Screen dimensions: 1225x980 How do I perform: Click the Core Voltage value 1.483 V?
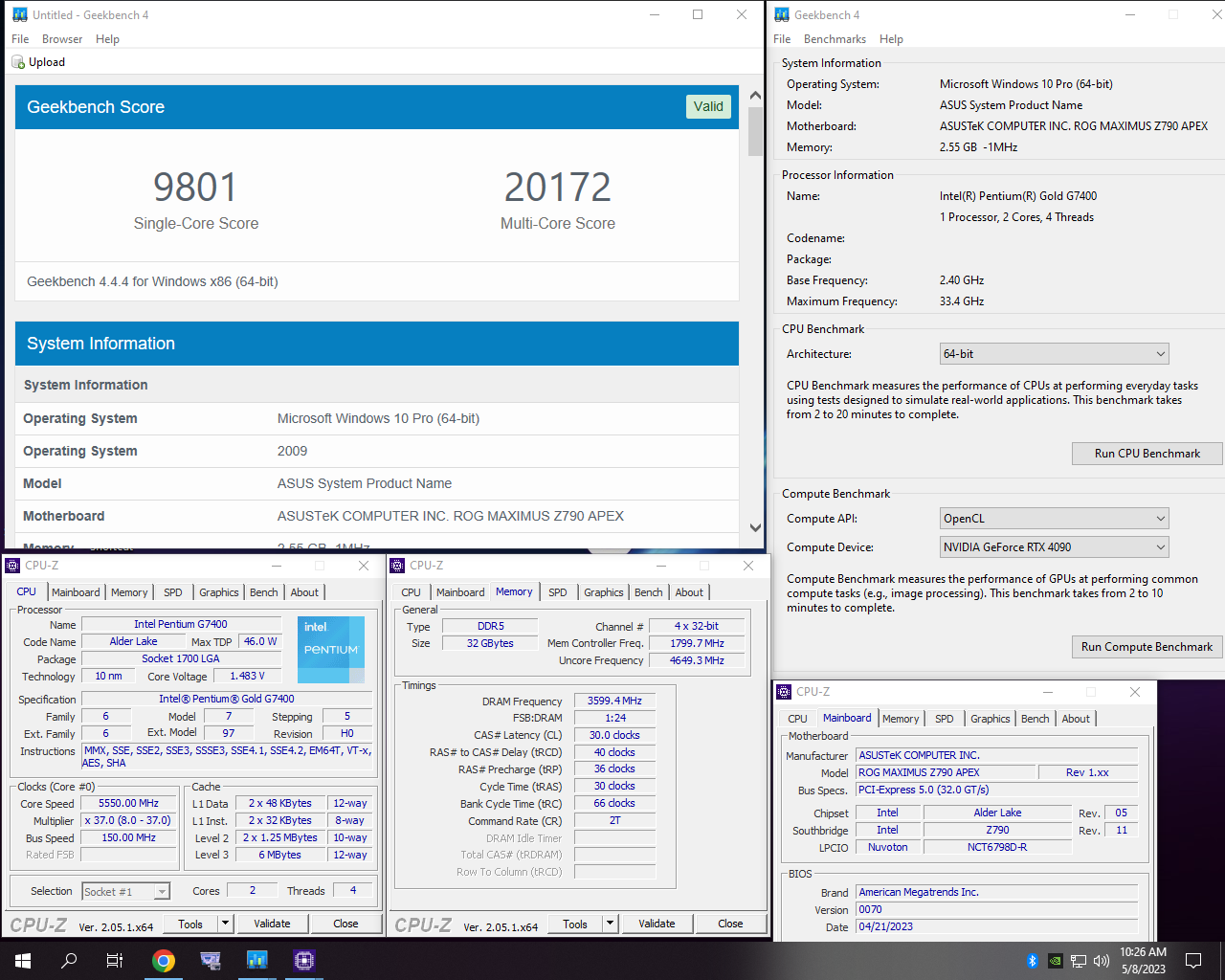pyautogui.click(x=247, y=677)
